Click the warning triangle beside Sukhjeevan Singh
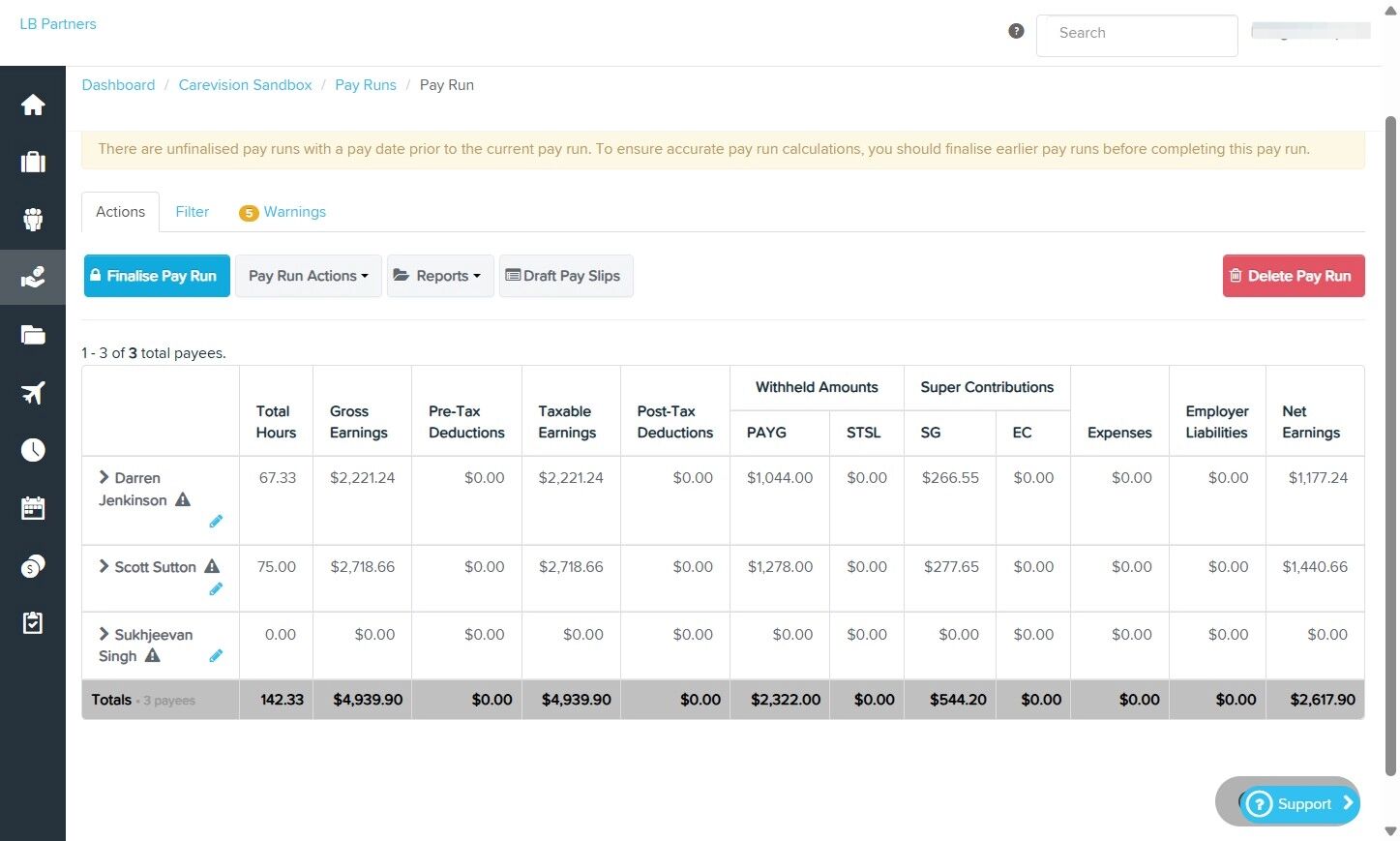This screenshot has width=1400, height=841. [152, 656]
